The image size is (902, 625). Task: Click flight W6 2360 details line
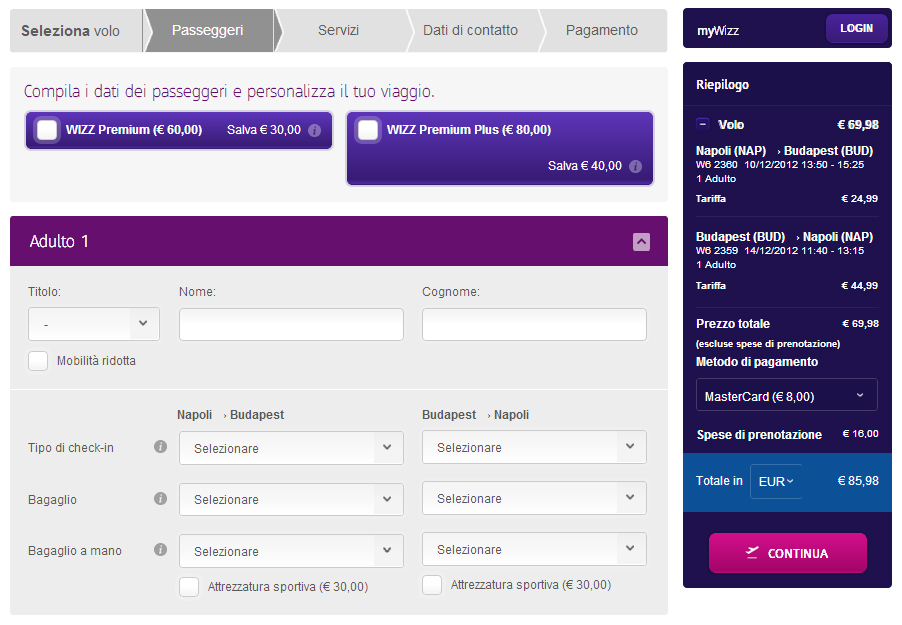coord(779,165)
